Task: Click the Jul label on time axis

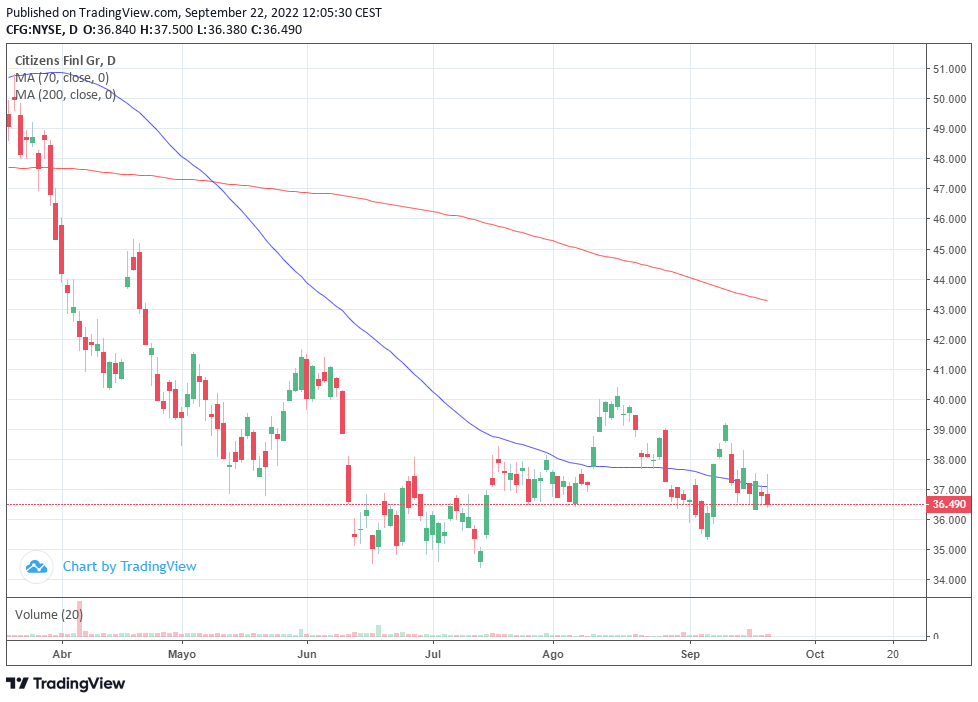Action: coord(433,654)
